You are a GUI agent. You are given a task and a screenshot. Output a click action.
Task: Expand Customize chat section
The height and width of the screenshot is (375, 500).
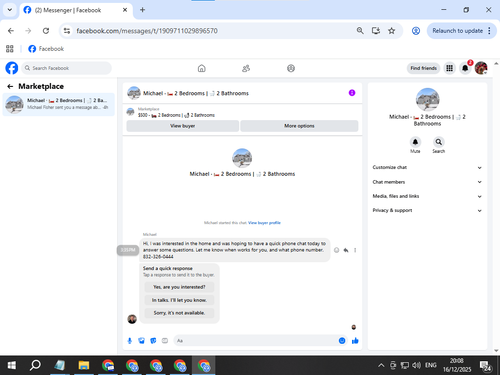[x=427, y=167]
